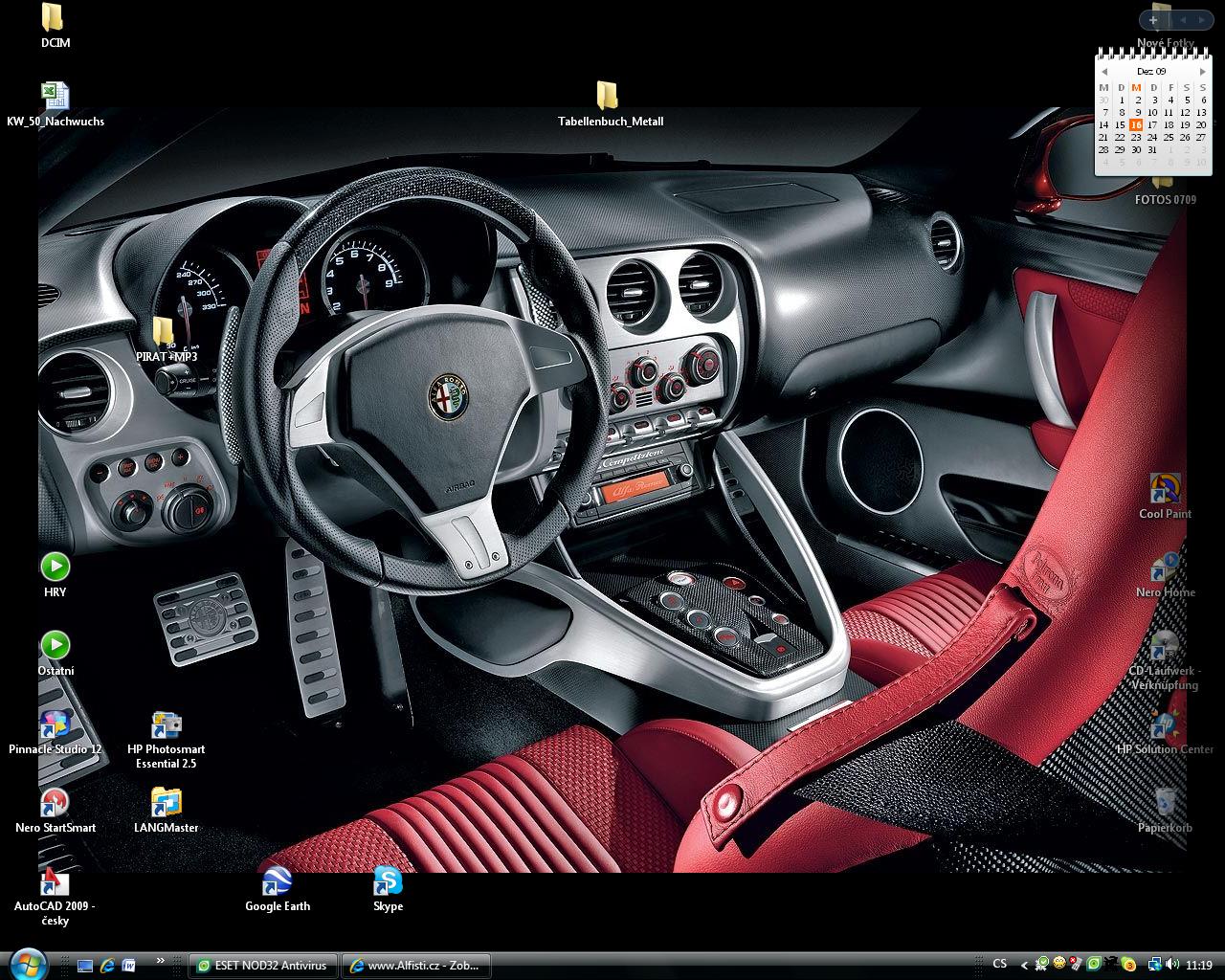The height and width of the screenshot is (980, 1225).
Task: Go to next month in calendar gadget
Action: [1202, 71]
